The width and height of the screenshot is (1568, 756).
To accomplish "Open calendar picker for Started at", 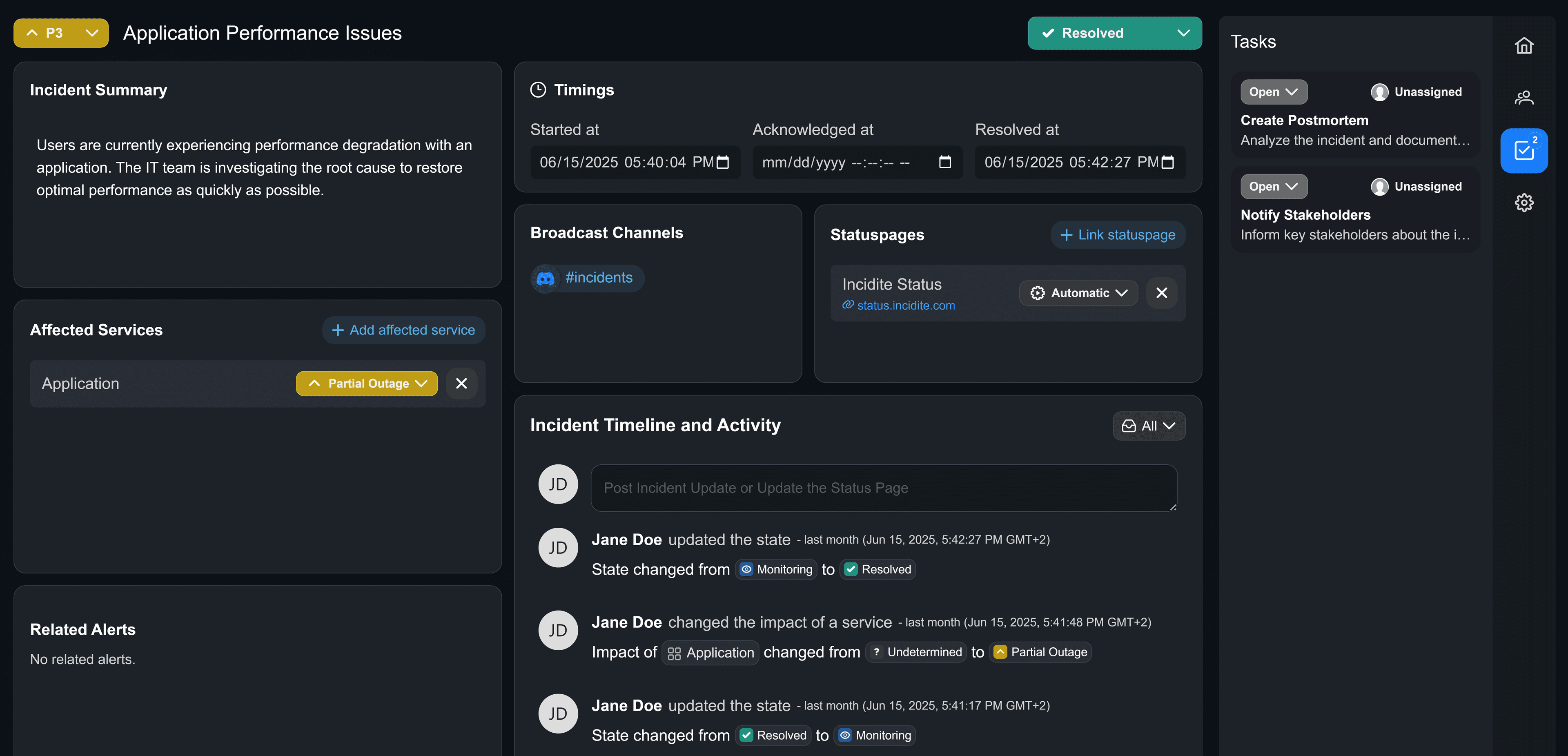I will point(722,163).
